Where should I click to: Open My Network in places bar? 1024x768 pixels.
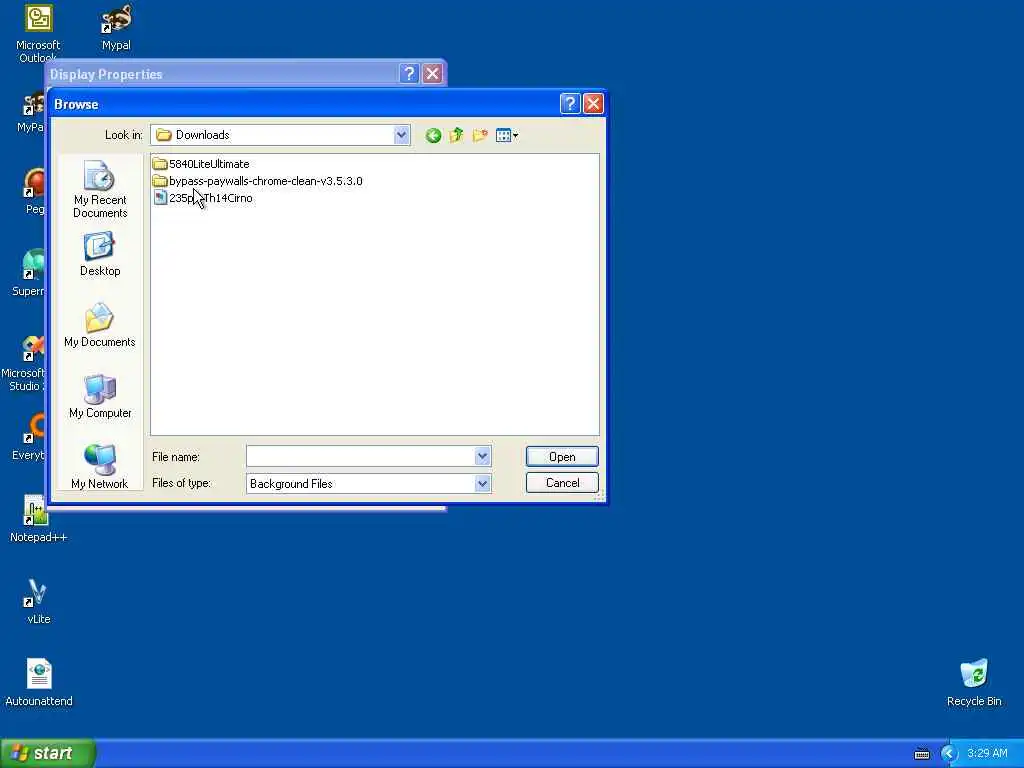click(100, 466)
